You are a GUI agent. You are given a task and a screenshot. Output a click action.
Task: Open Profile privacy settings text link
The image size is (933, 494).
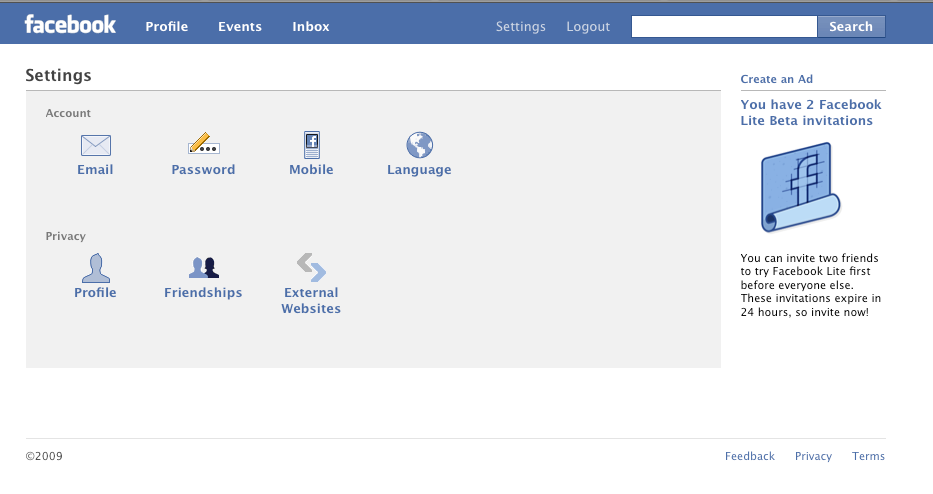[x=95, y=293]
